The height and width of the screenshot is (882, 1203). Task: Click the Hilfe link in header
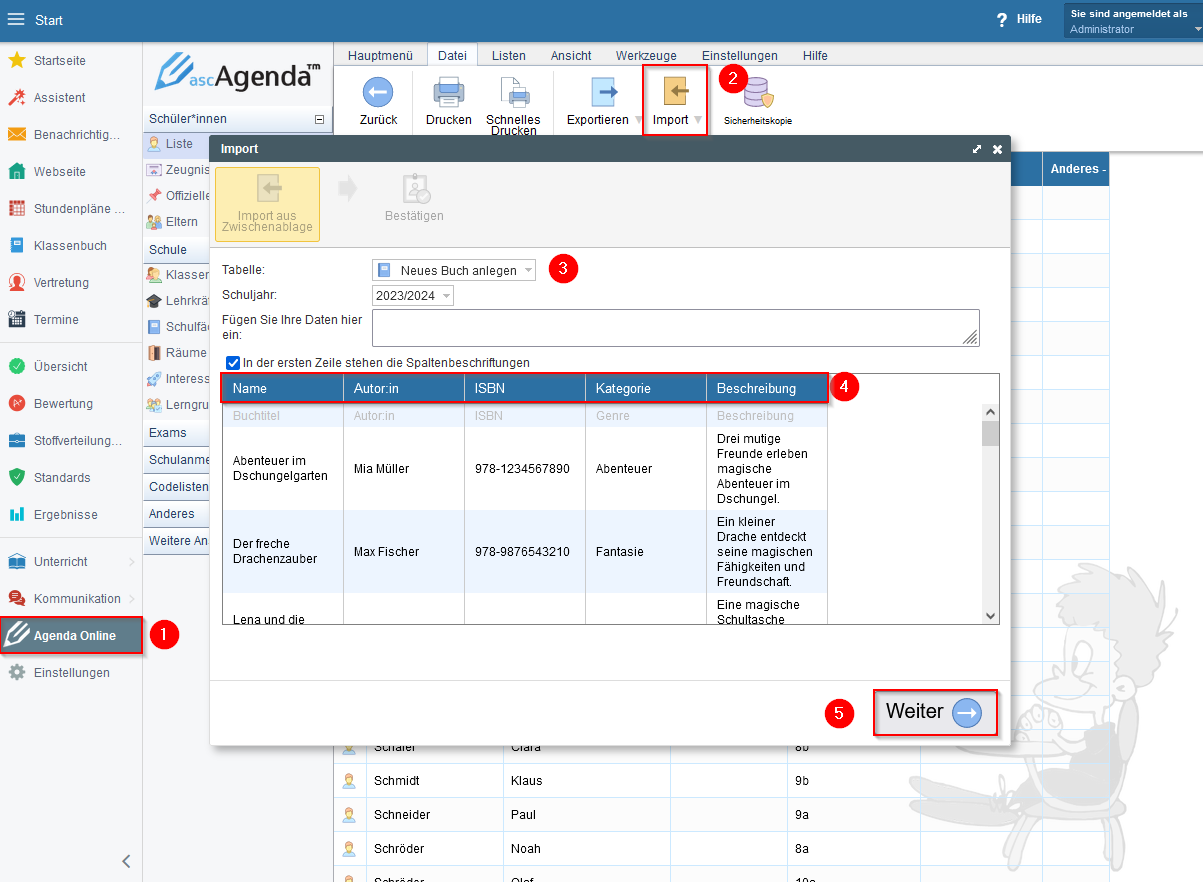1018,19
